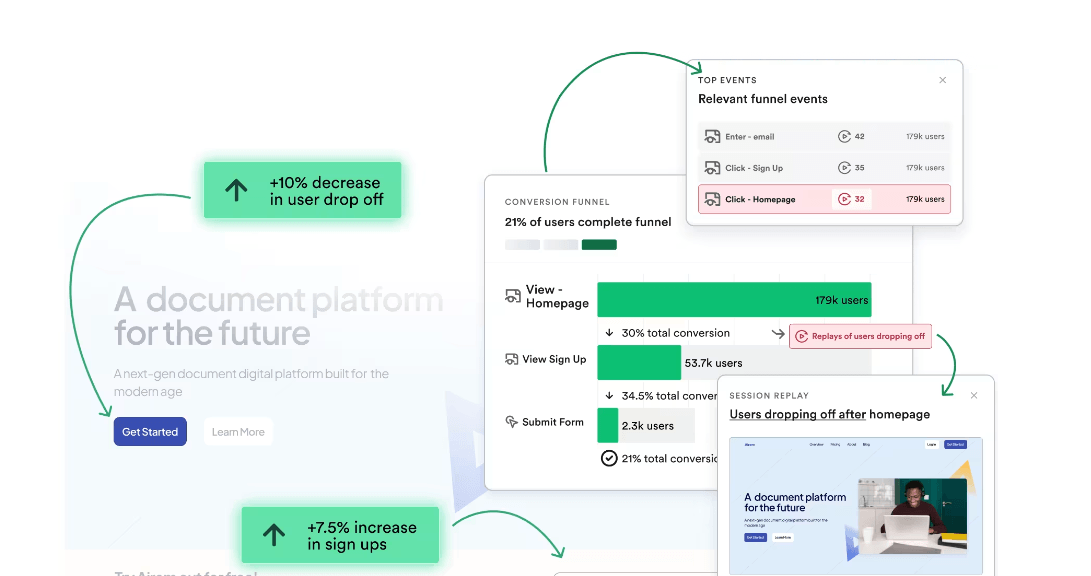Click the down arrow beside 30% total conversion
The height and width of the screenshot is (576, 1091).
610,333
